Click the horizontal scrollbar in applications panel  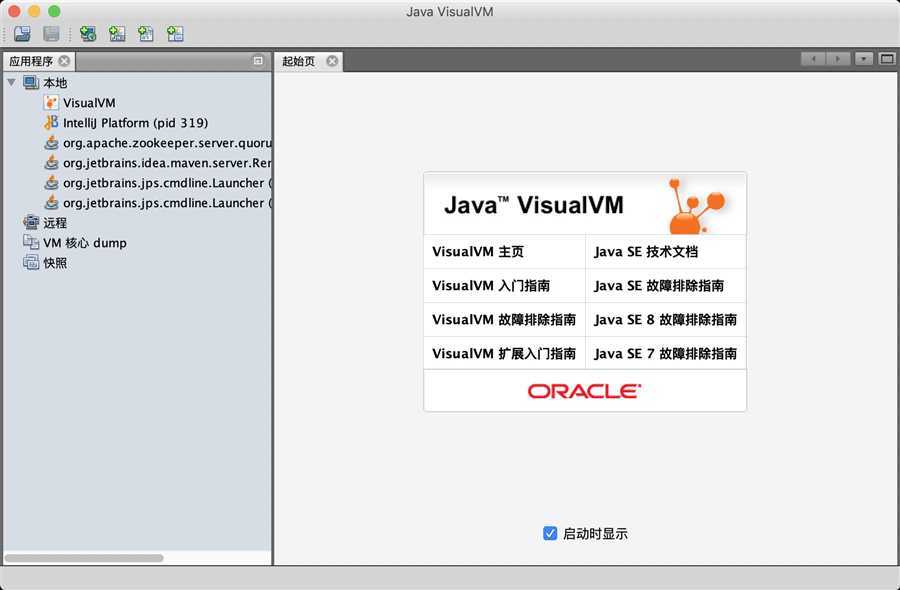(84, 558)
